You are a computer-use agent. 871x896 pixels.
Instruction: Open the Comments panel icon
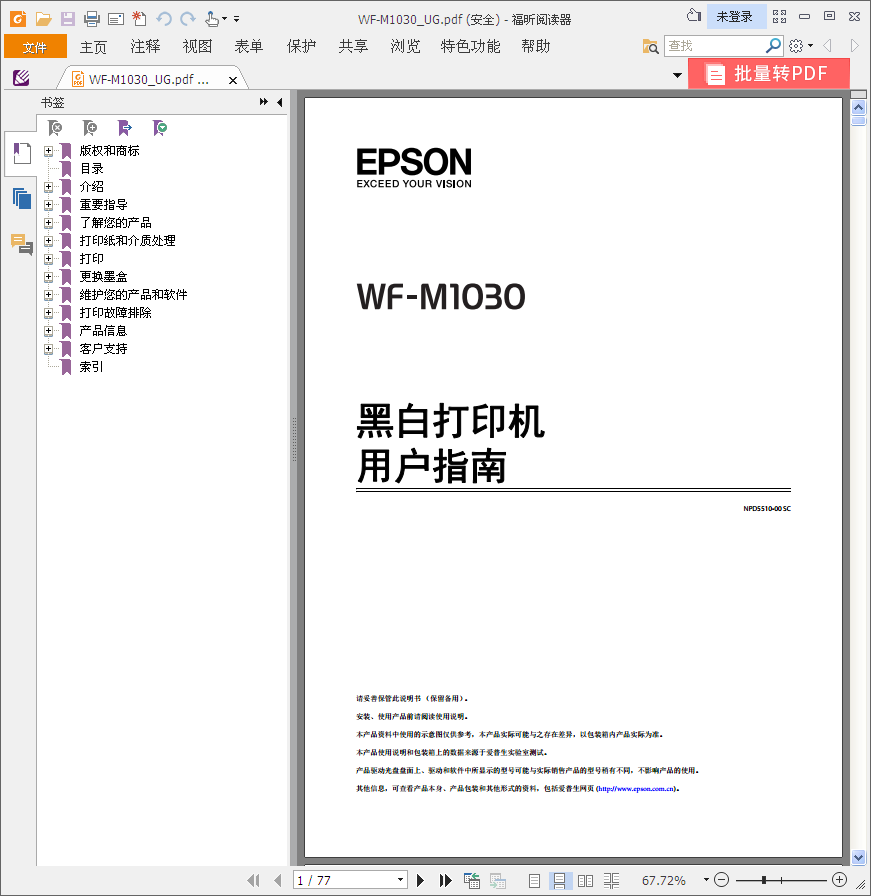pyautogui.click(x=22, y=244)
